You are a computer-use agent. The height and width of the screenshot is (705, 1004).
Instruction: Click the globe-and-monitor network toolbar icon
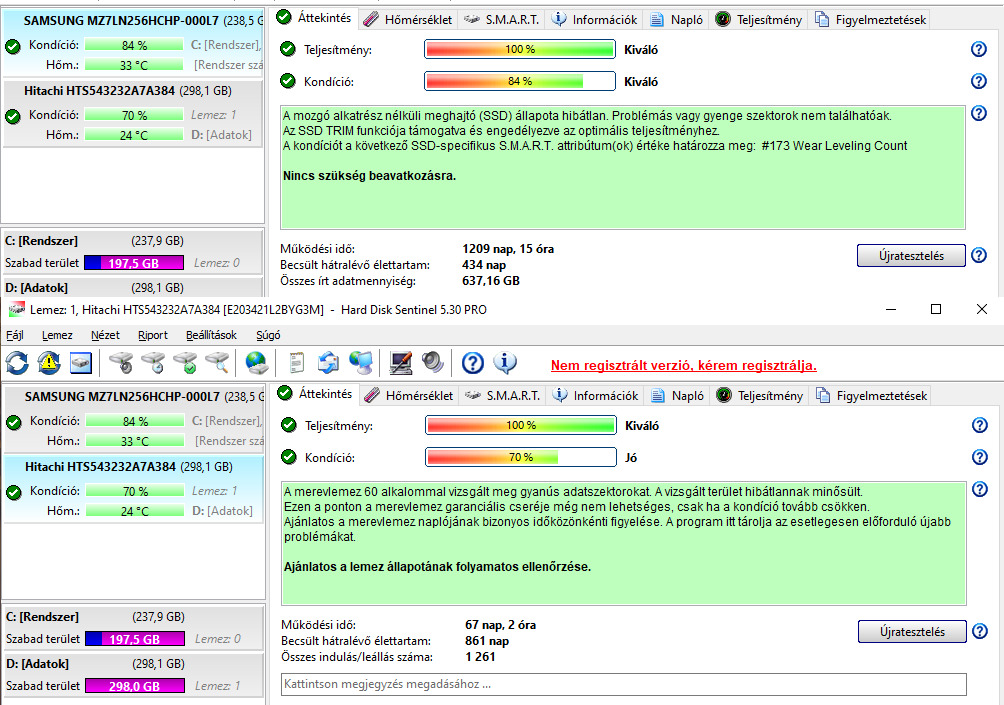click(x=361, y=363)
